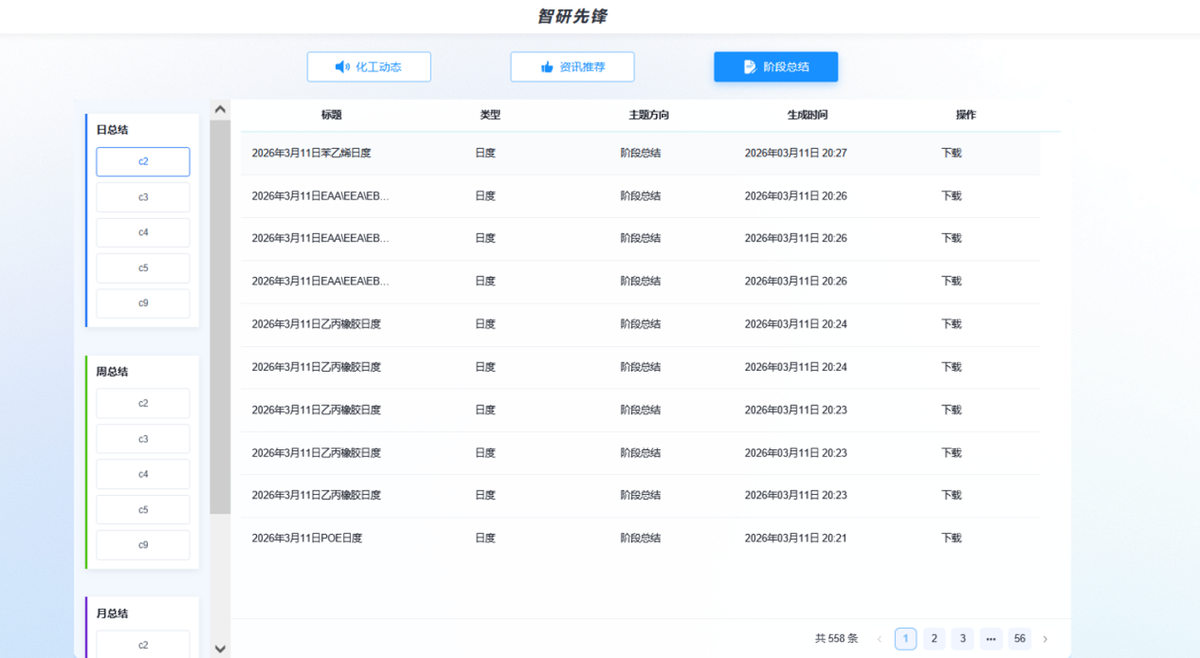This screenshot has height=658, width=1200.
Task: Click title 2026年3月11日苯乙烯日度
Action: tap(311, 153)
